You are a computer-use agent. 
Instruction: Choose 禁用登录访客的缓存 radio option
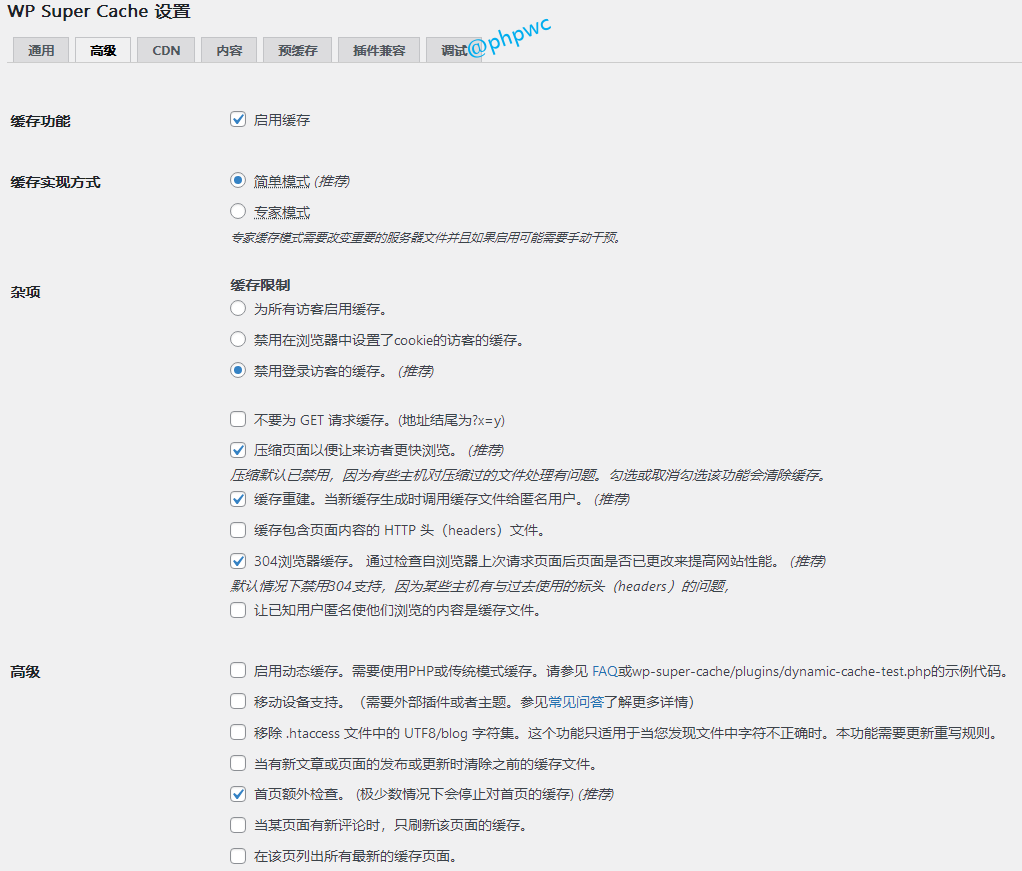click(238, 370)
